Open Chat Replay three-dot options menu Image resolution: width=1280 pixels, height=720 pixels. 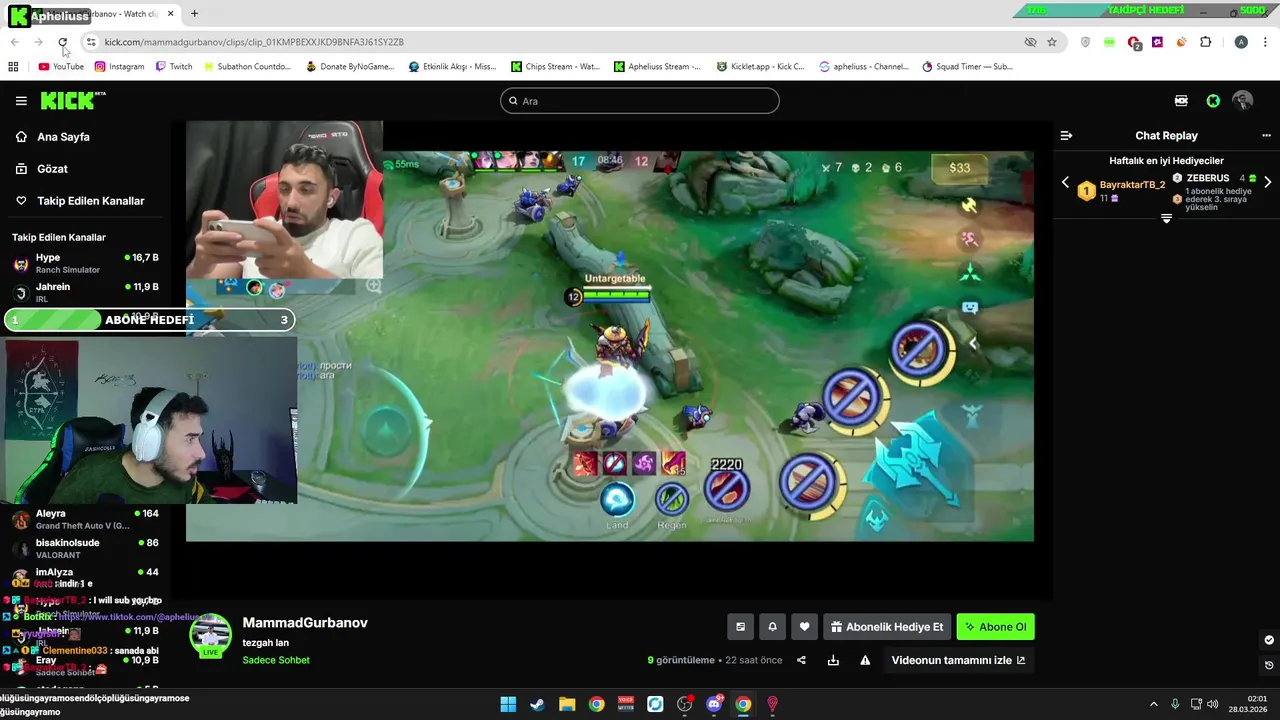pyautogui.click(x=1266, y=135)
